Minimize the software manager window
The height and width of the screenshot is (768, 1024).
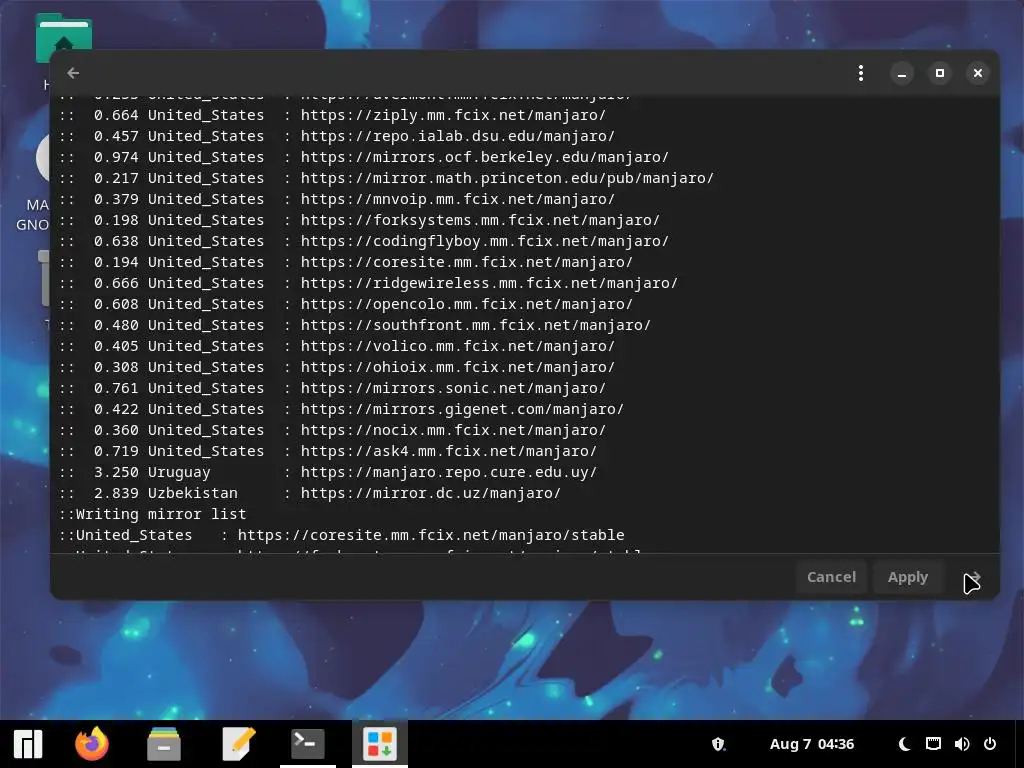coord(902,73)
